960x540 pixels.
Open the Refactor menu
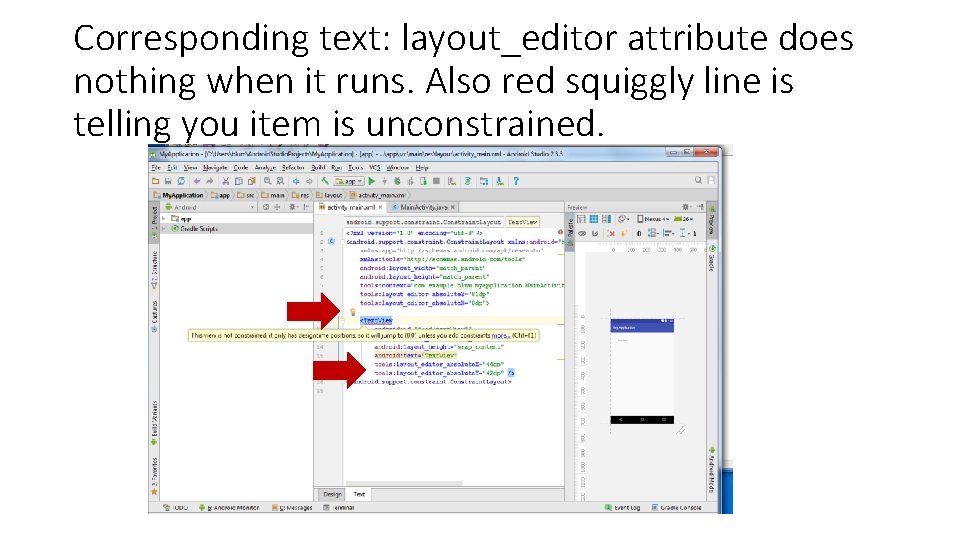coord(293,168)
